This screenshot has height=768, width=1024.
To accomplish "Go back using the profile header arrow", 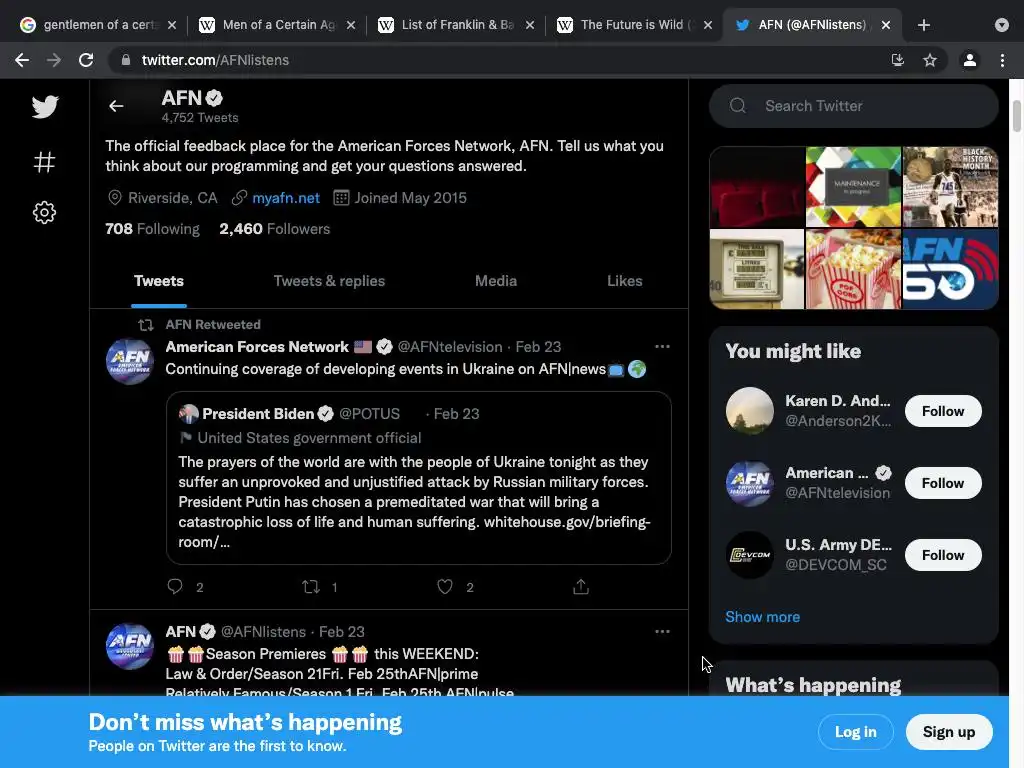I will (116, 106).
